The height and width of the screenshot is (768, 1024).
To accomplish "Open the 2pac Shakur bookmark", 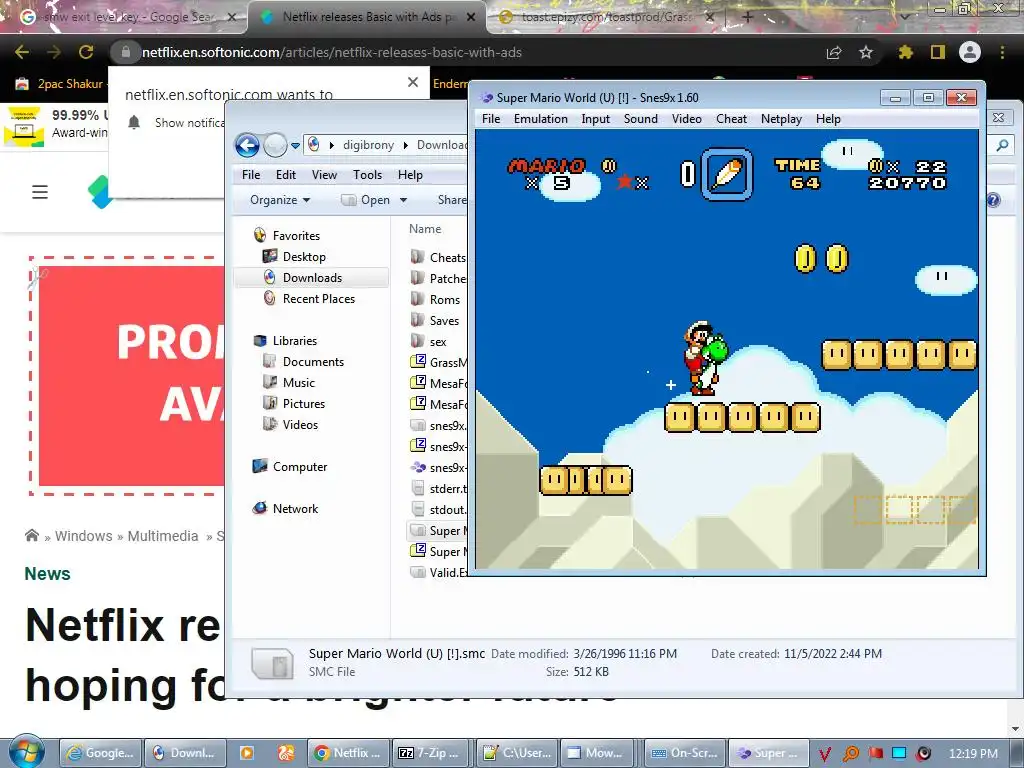I will point(59,84).
